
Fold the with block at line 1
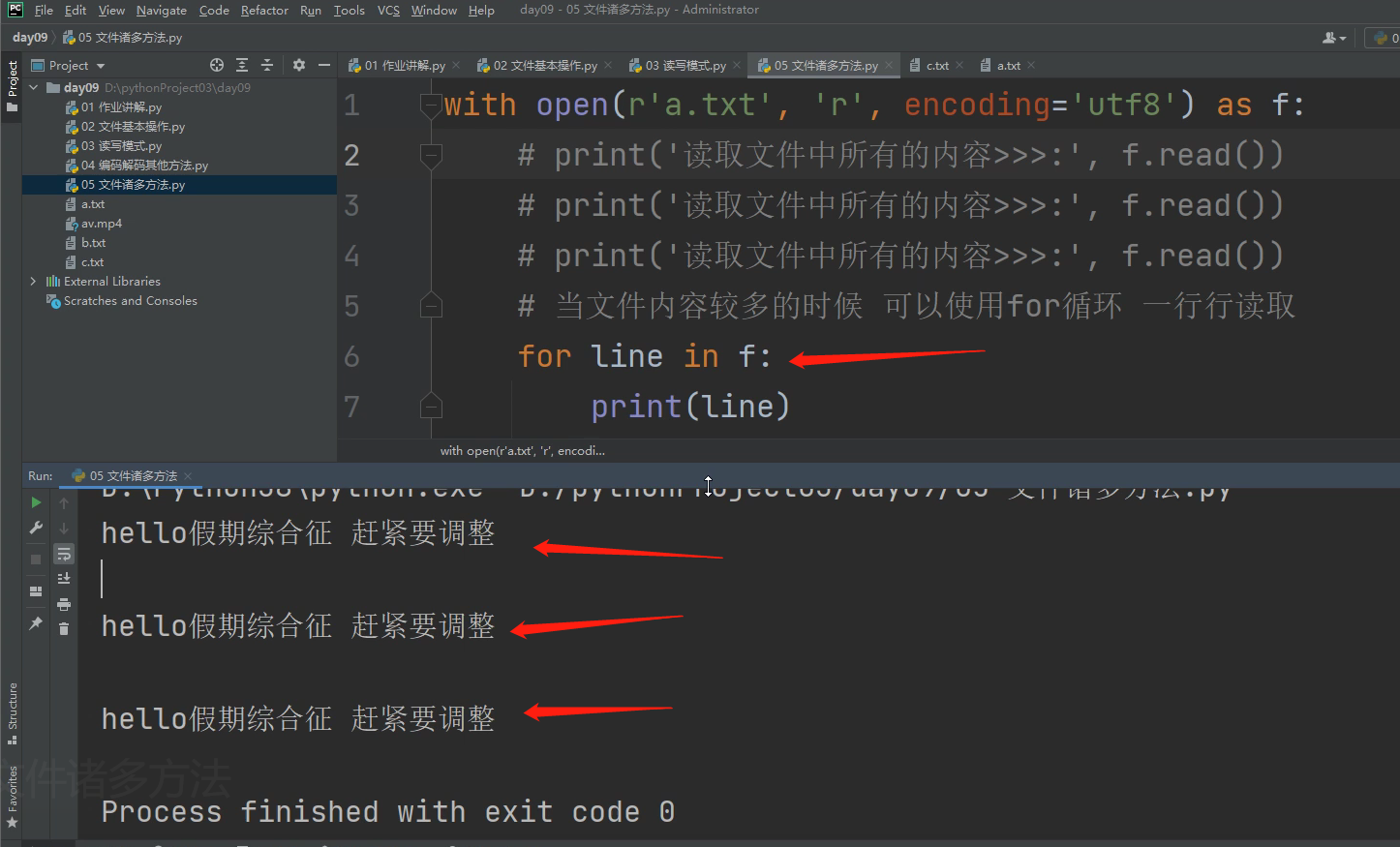coord(431,105)
